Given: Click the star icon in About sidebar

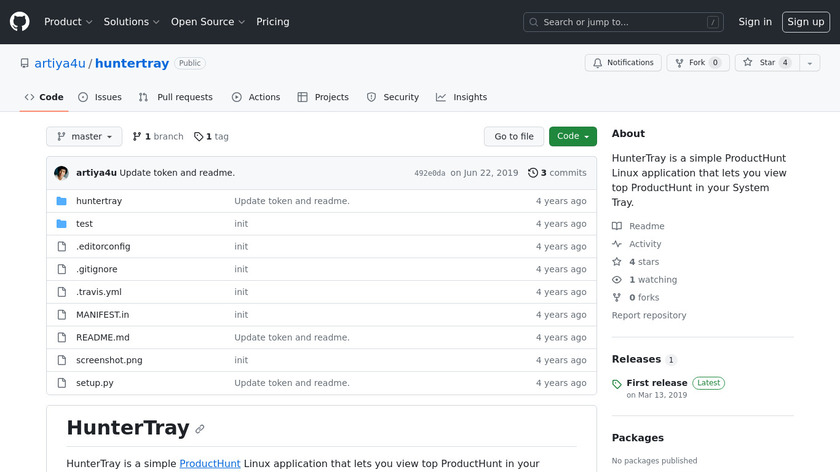Looking at the screenshot, I should [617, 262].
